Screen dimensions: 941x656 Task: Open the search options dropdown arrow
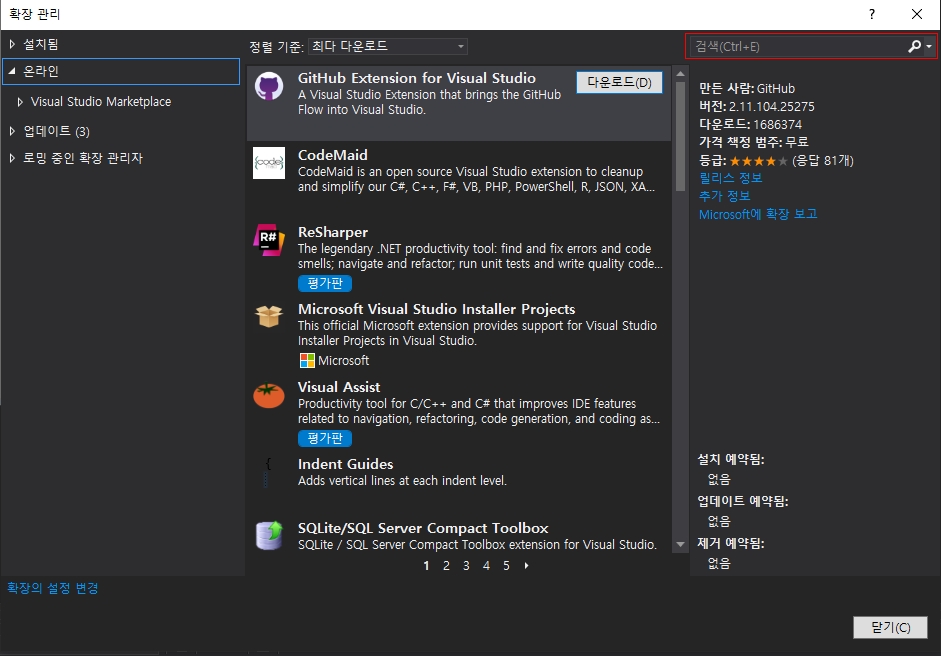tap(929, 46)
